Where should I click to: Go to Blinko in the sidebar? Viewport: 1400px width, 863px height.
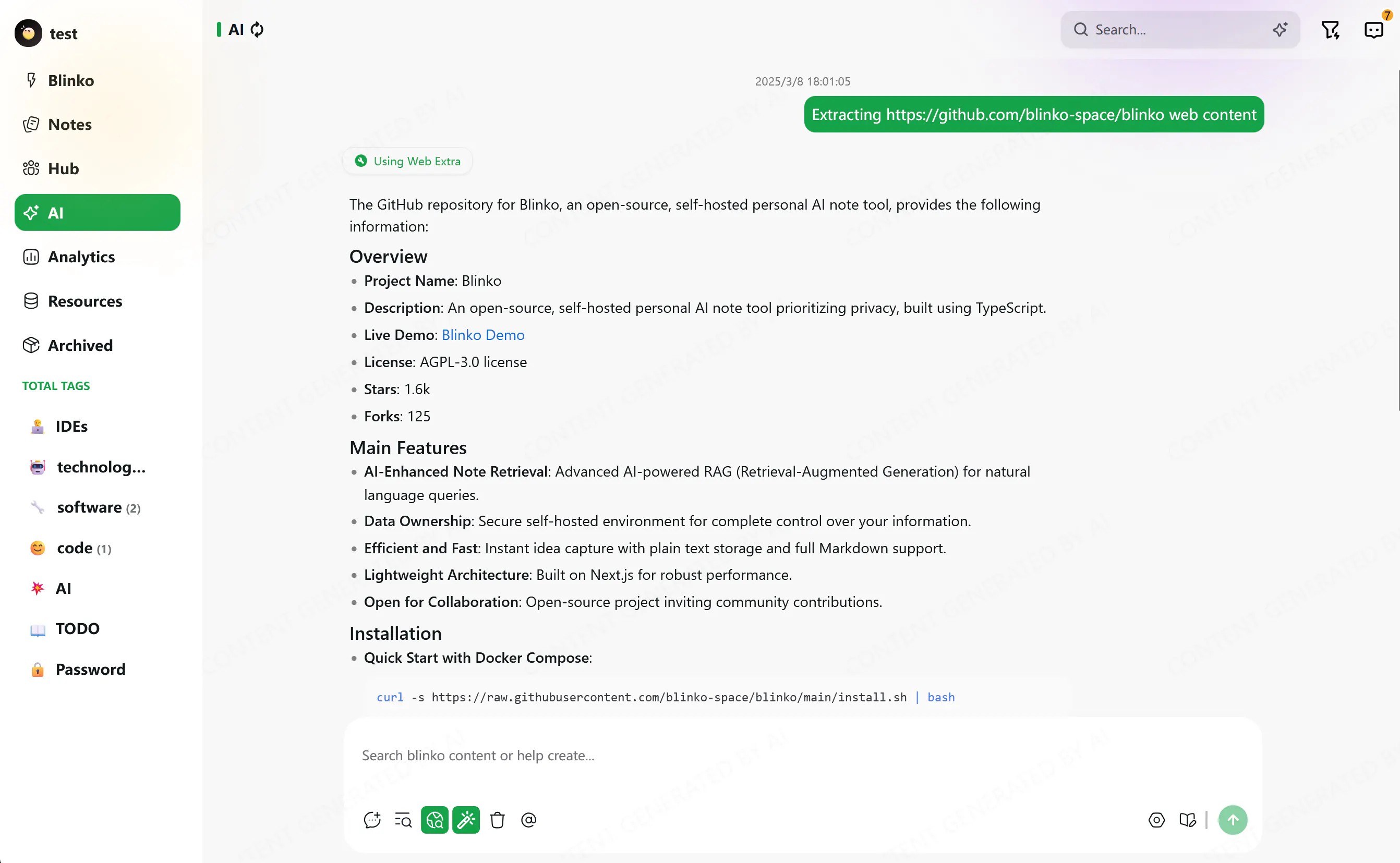pyautogui.click(x=98, y=80)
